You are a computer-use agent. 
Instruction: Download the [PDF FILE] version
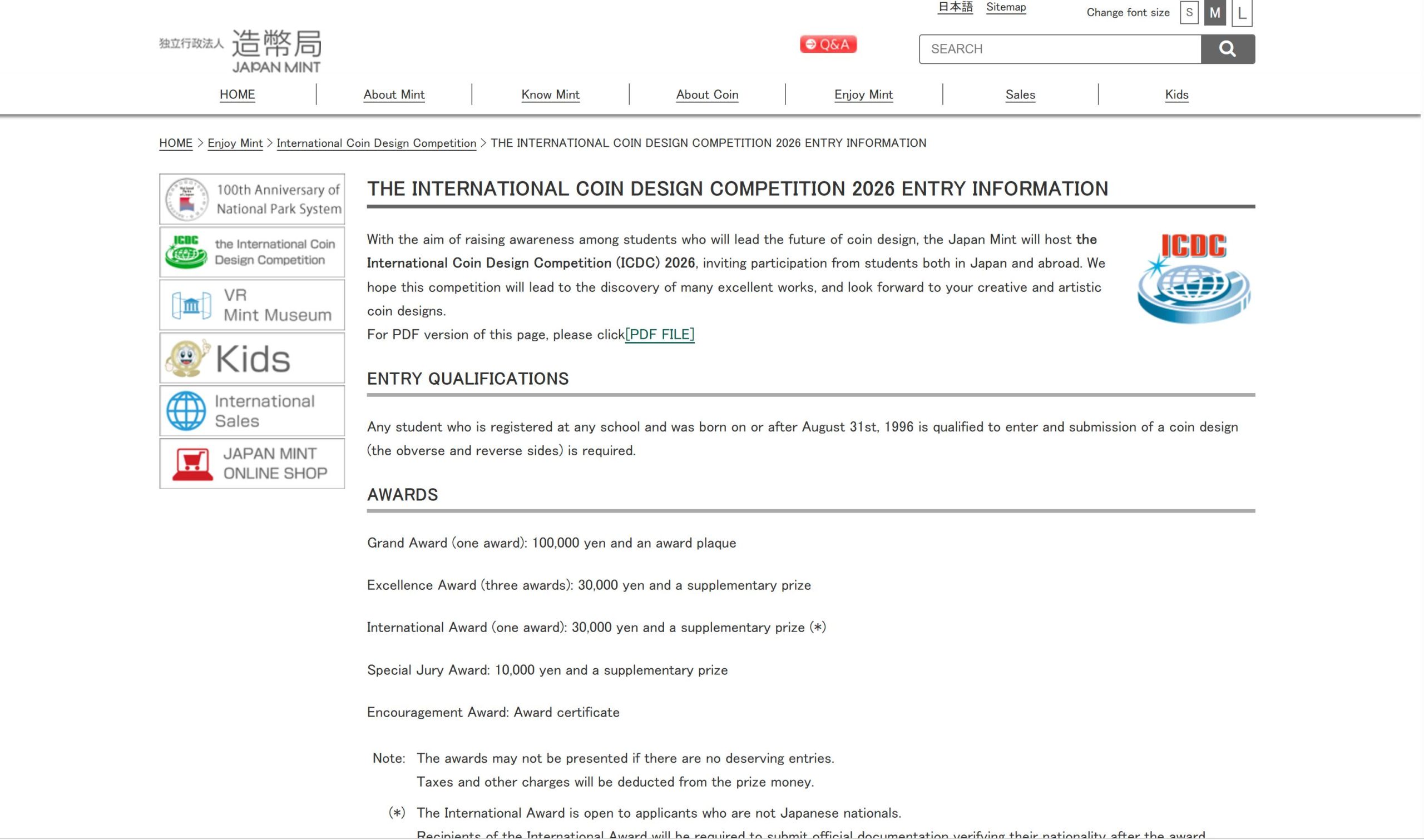660,335
